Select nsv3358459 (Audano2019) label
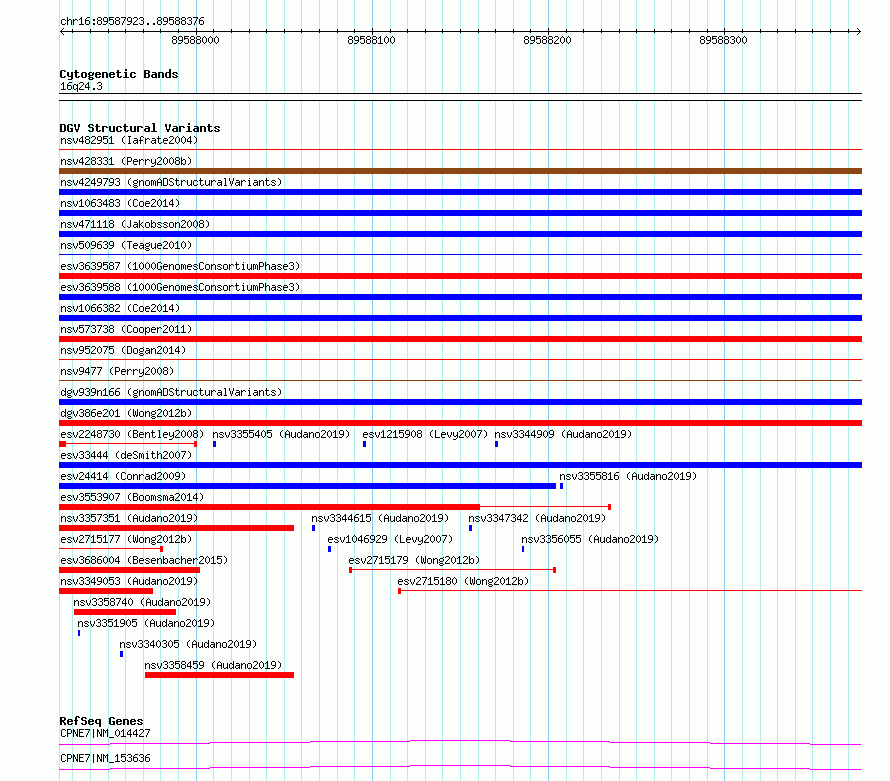890x781 pixels. click(213, 665)
